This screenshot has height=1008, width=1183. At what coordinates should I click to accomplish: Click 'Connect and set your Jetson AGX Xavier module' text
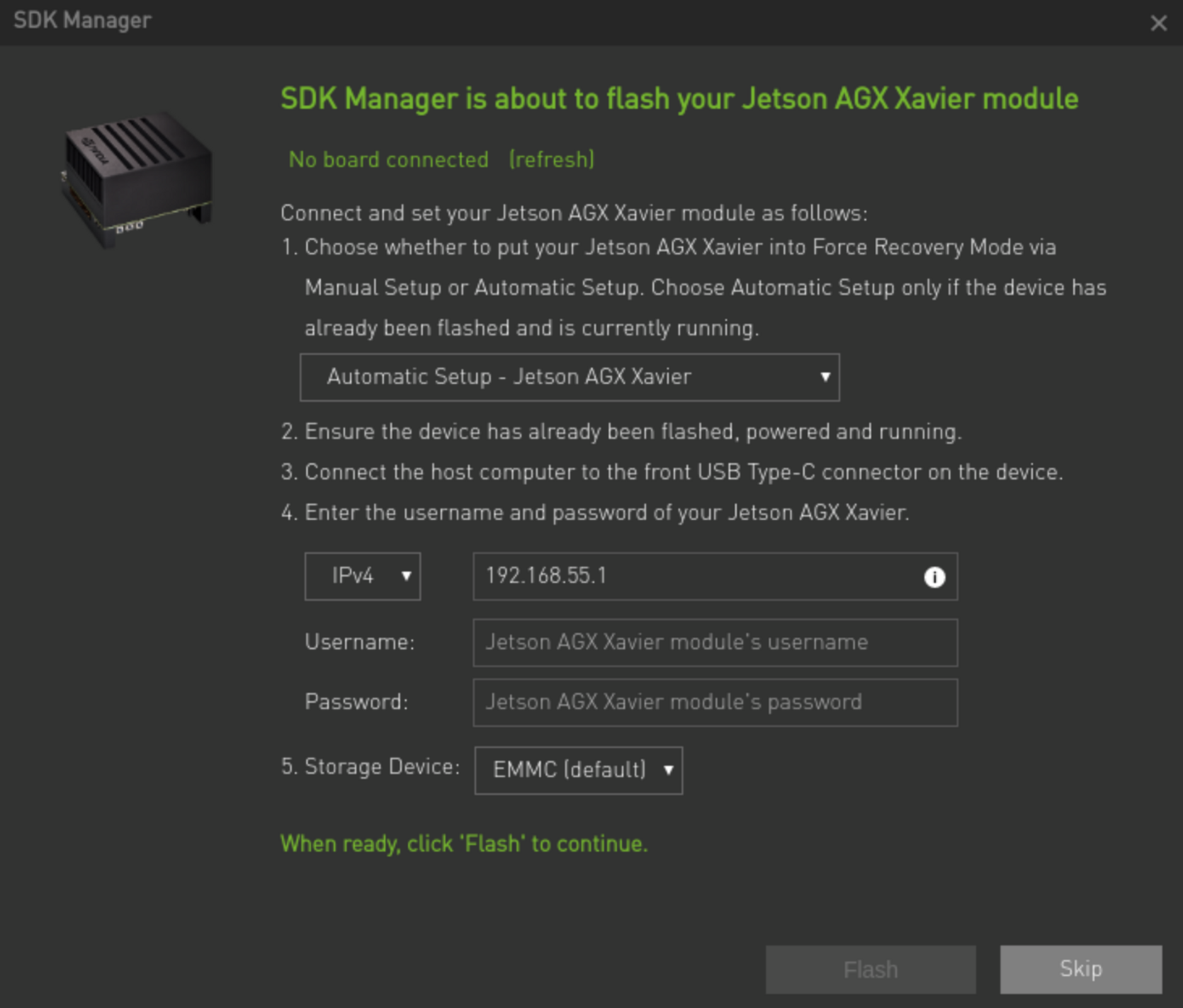[574, 213]
